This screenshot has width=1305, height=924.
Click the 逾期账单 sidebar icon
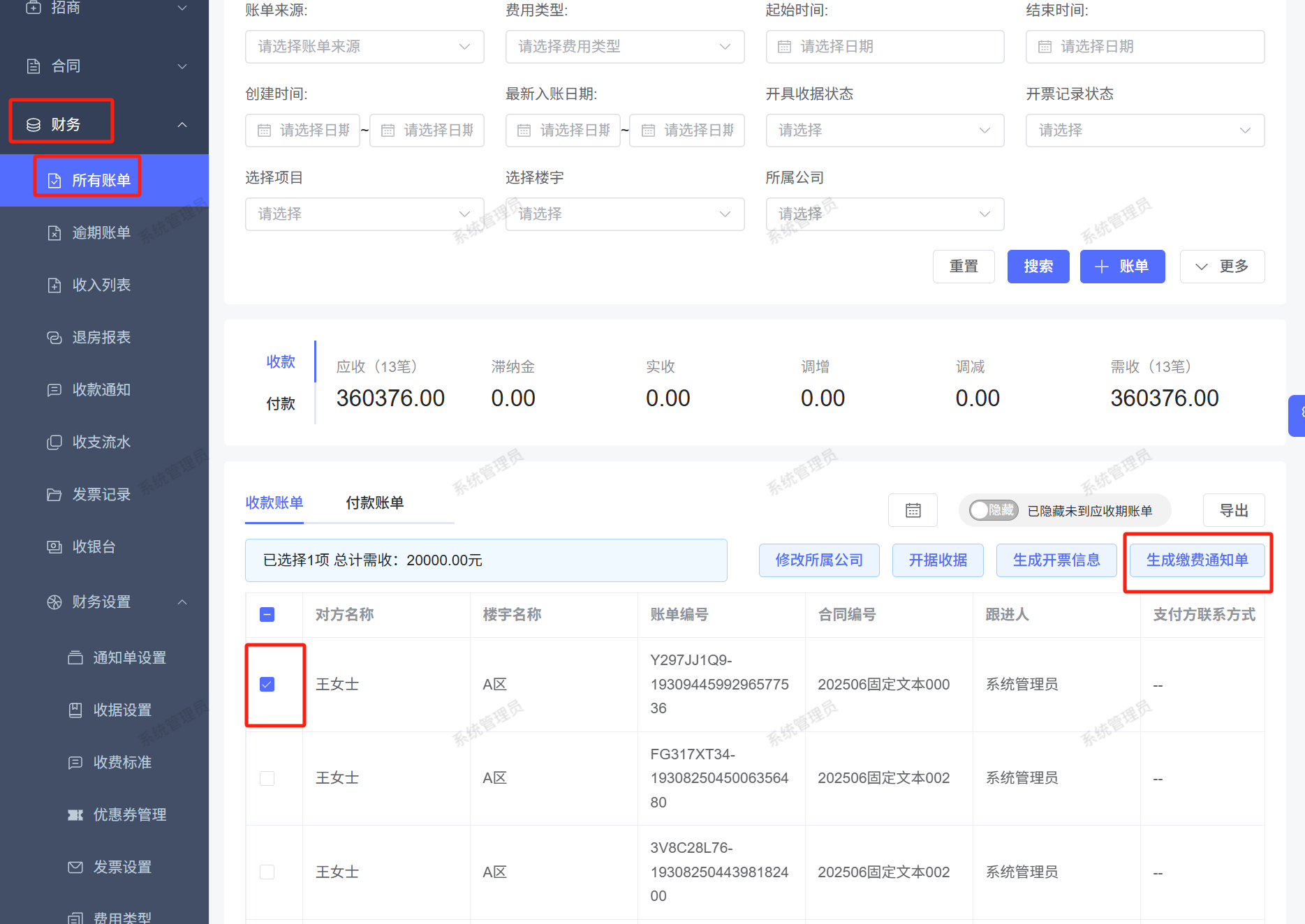click(54, 233)
